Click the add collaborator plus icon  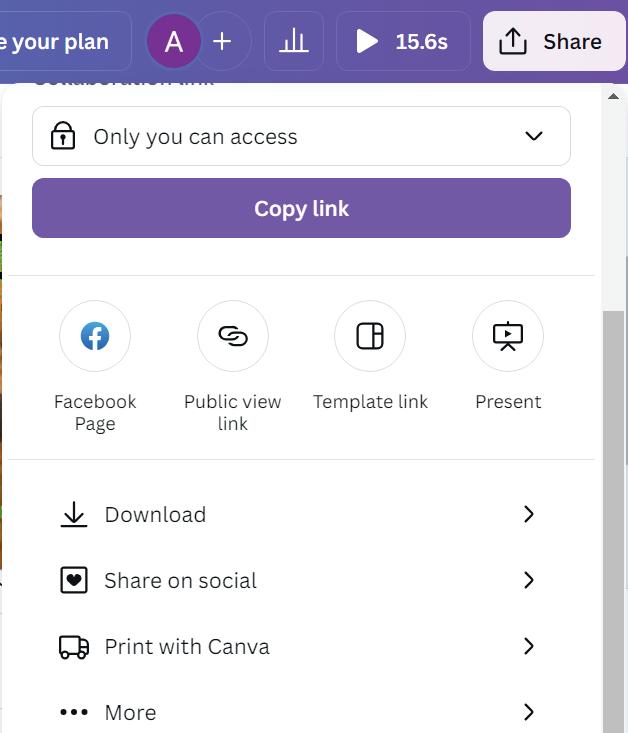pyautogui.click(x=223, y=41)
